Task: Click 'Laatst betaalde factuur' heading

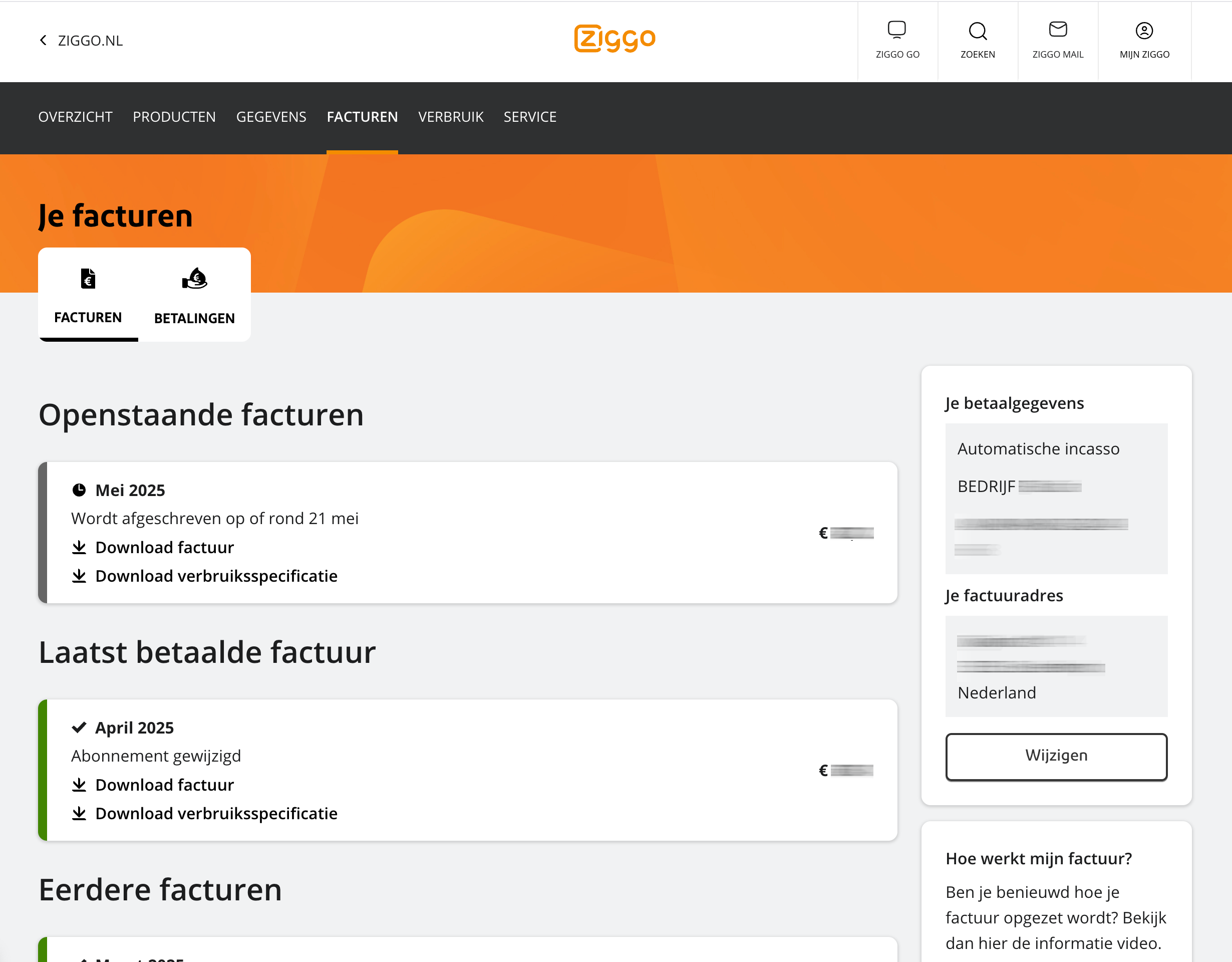Action: click(x=207, y=652)
